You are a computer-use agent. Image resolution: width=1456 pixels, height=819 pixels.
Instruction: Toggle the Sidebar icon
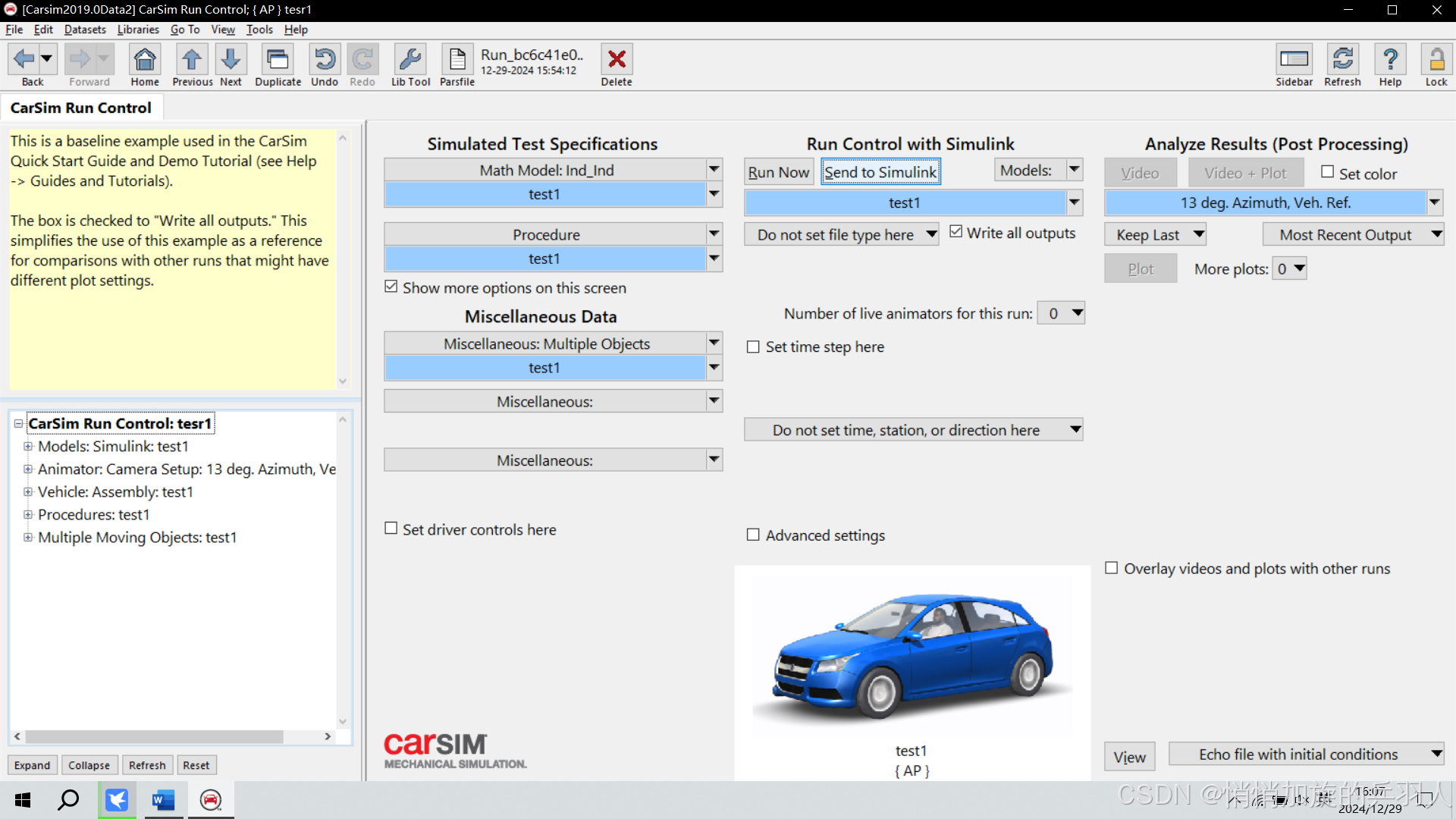coord(1294,60)
